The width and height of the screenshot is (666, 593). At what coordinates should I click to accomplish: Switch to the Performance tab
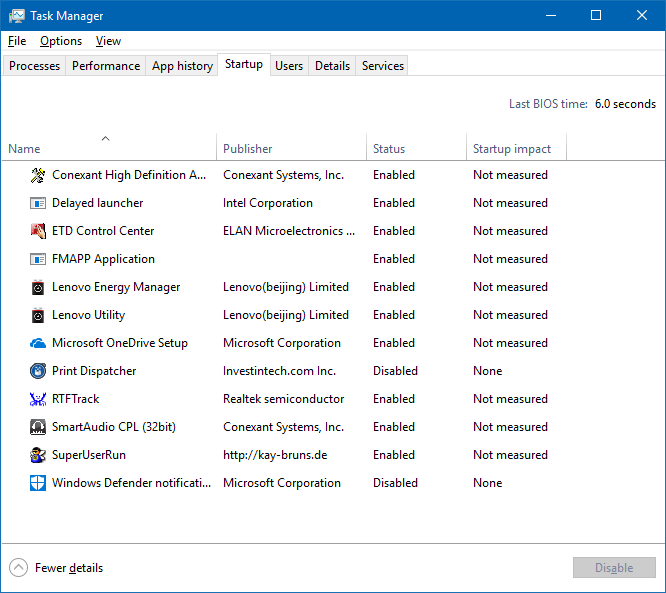pyautogui.click(x=106, y=66)
